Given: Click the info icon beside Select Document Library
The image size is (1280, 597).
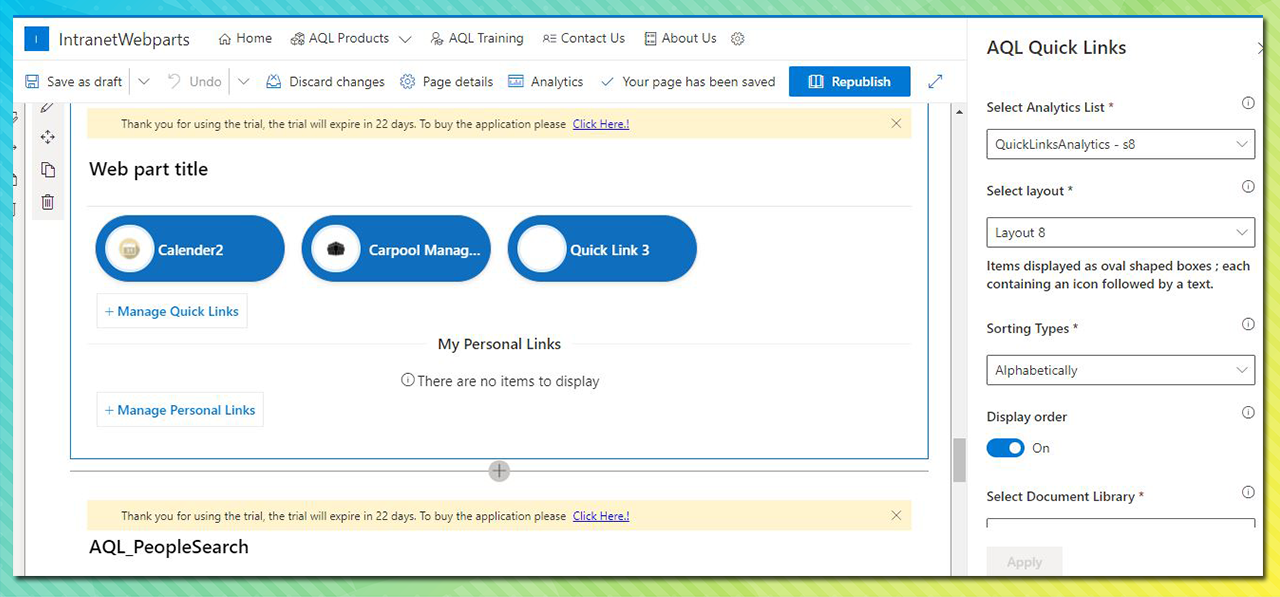Looking at the screenshot, I should 1248,493.
